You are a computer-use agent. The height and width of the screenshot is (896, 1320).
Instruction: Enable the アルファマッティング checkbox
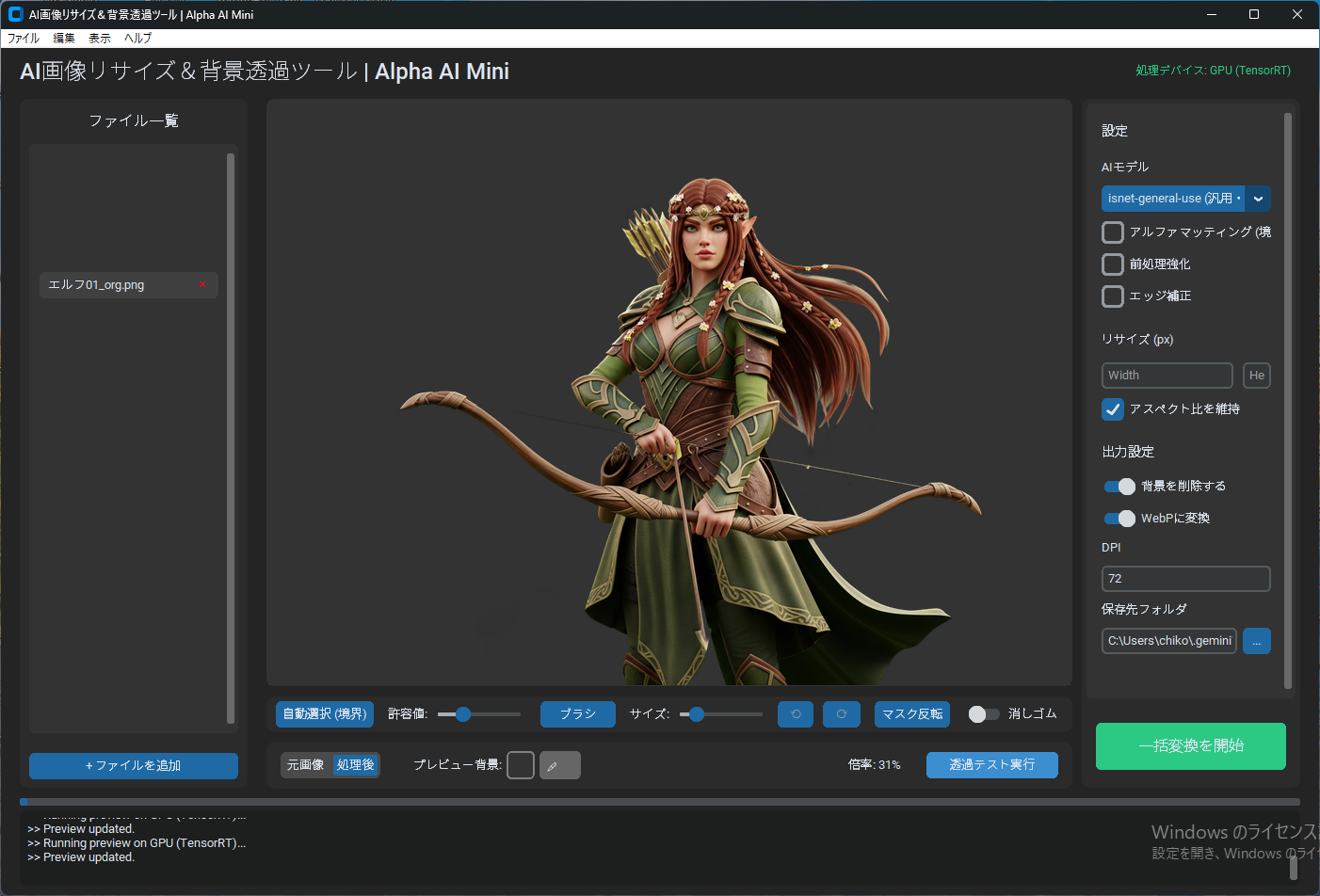point(1113,232)
